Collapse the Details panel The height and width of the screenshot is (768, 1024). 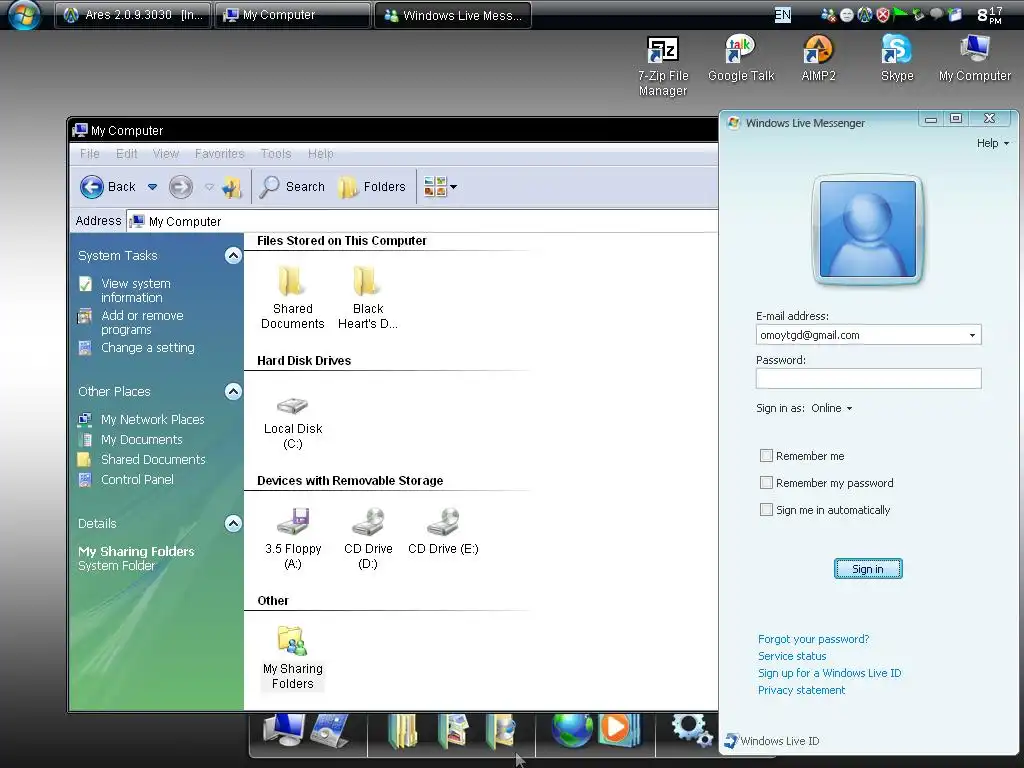(233, 523)
